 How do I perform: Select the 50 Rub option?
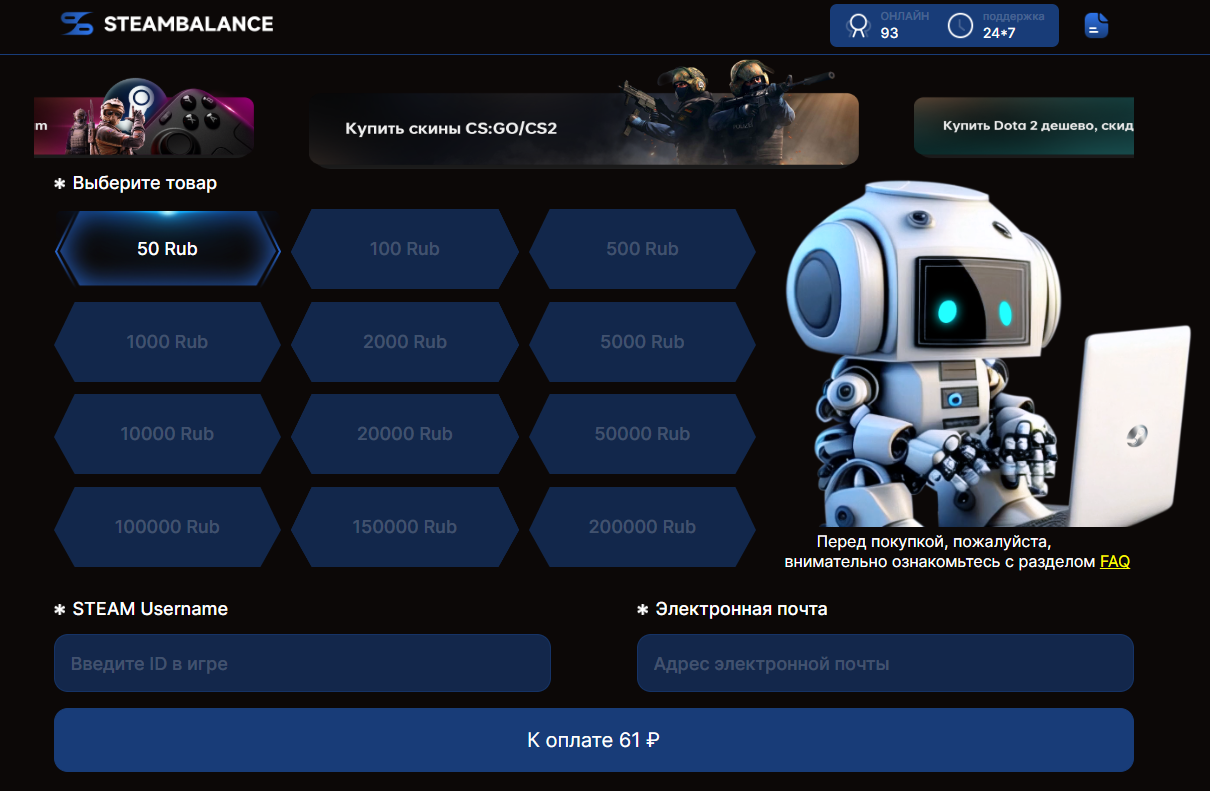167,249
